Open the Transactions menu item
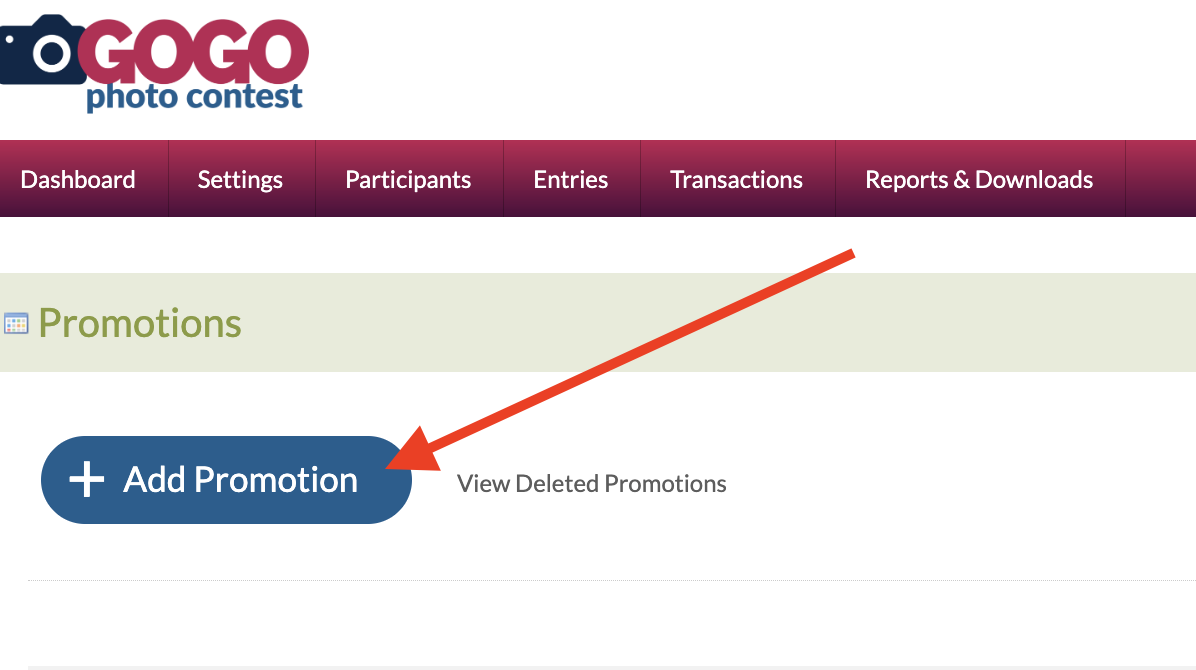This screenshot has height=670, width=1196. pyautogui.click(x=736, y=179)
